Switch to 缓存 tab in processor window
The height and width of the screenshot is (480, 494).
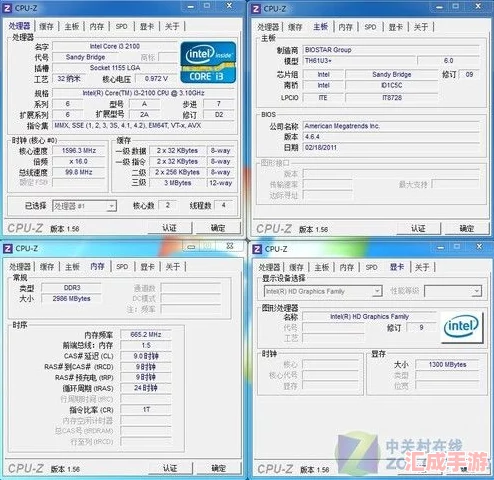pyautogui.click(x=46, y=26)
